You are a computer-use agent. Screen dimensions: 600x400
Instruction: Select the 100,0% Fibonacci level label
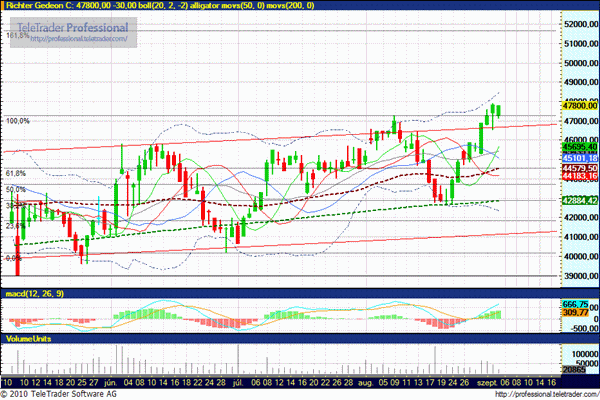tap(18, 121)
